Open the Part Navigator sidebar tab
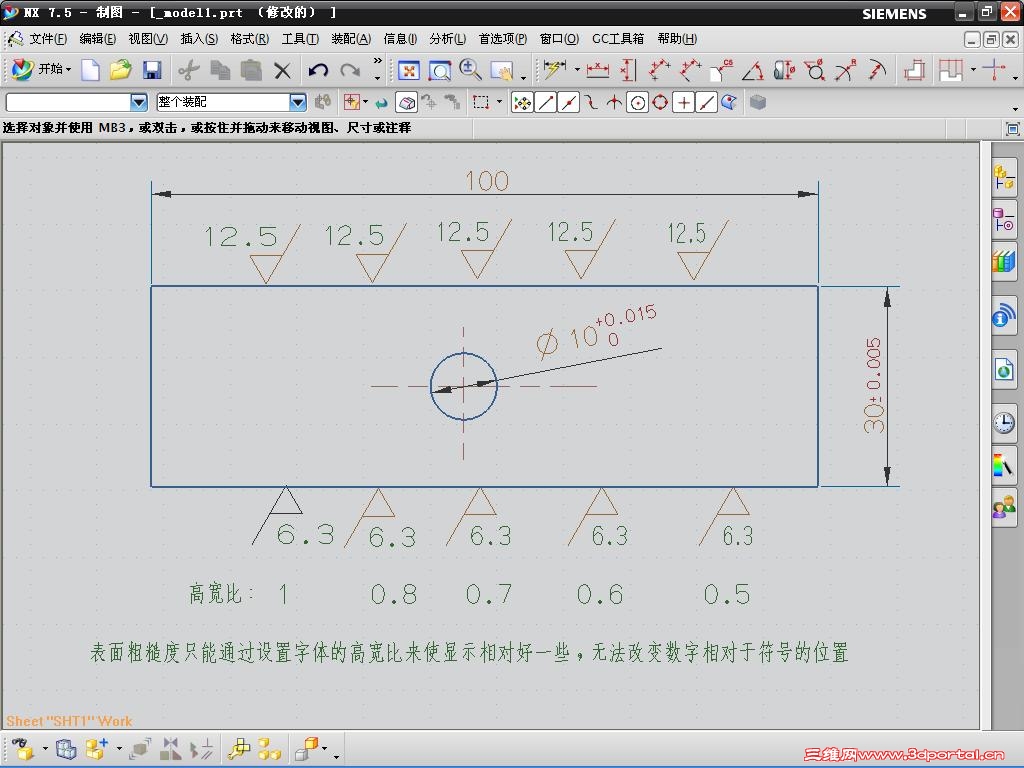Image resolution: width=1024 pixels, height=768 pixels. point(1004,220)
